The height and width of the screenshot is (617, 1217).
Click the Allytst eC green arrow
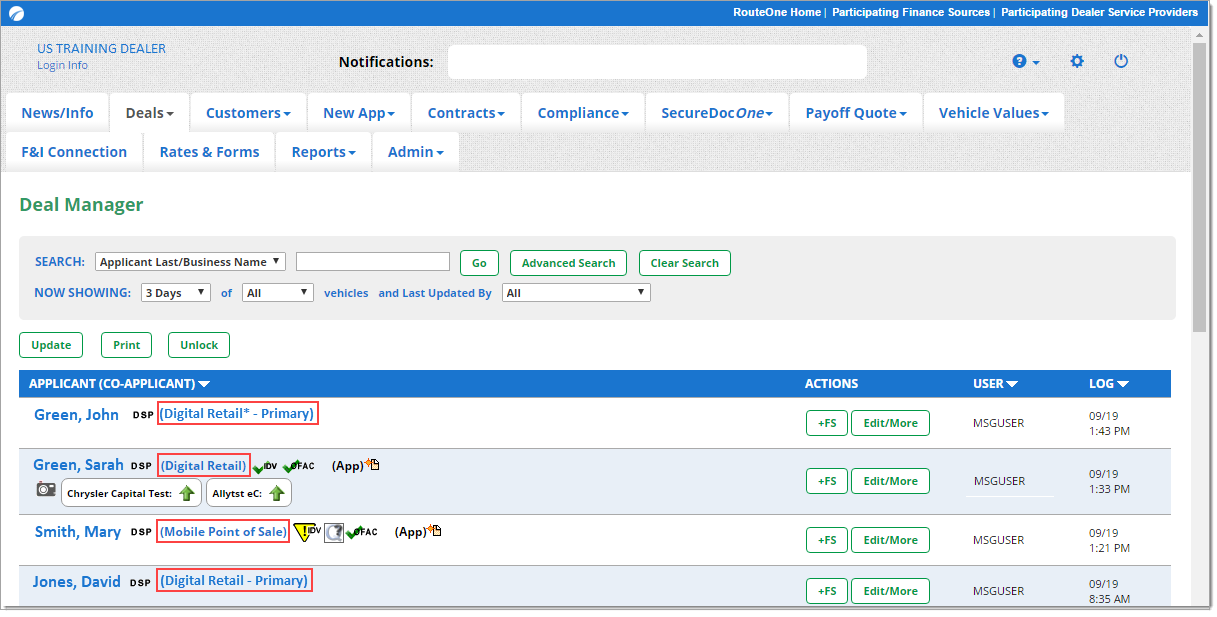tap(277, 493)
